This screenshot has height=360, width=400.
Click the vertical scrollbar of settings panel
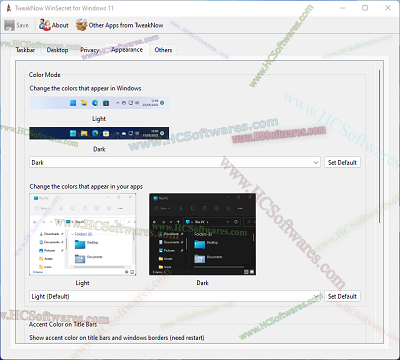379,147
